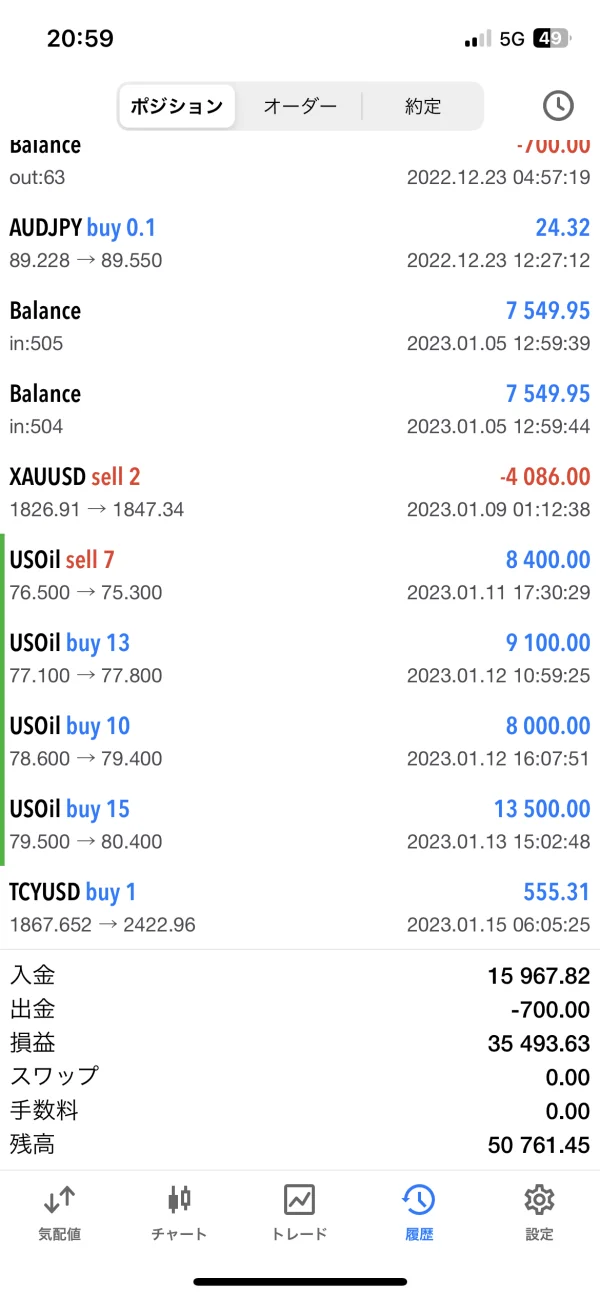Select the TCYUSD buy 1 row
This screenshot has width=600, height=1298.
click(x=300, y=907)
